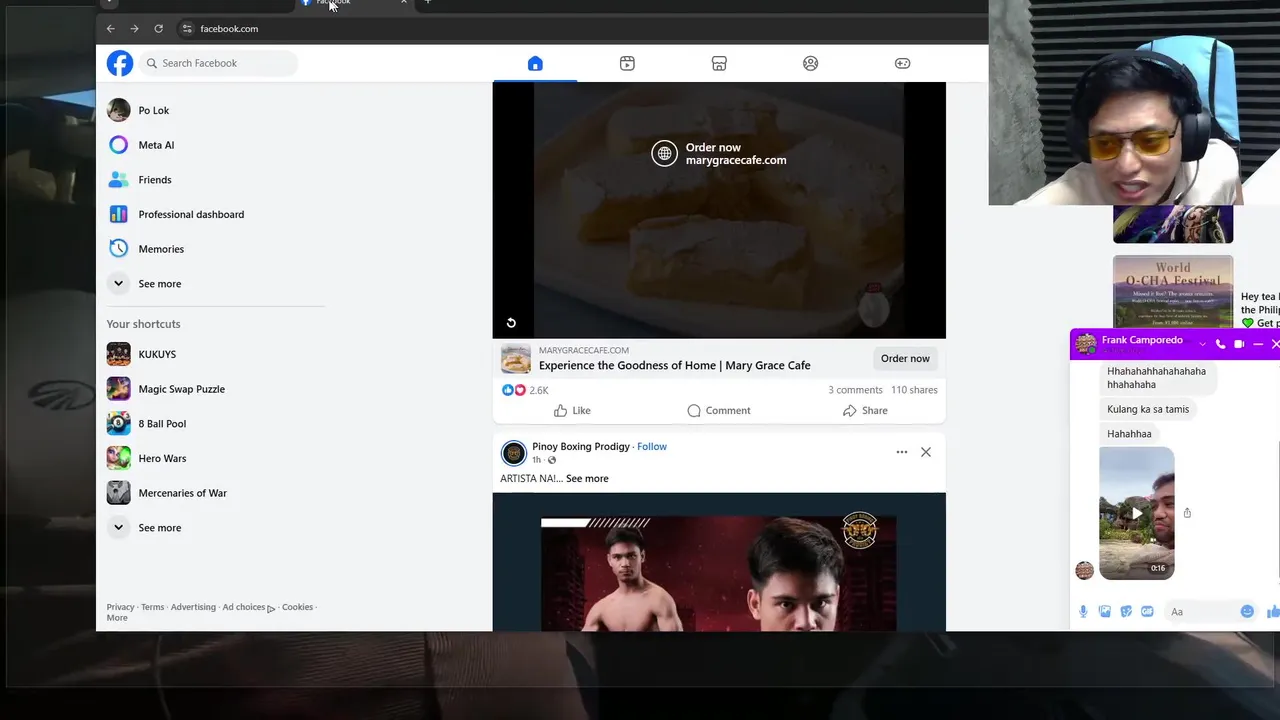Screen dimensions: 1280x720
Task: Follow Pinoy Boxing Prodigy
Action: click(x=652, y=447)
